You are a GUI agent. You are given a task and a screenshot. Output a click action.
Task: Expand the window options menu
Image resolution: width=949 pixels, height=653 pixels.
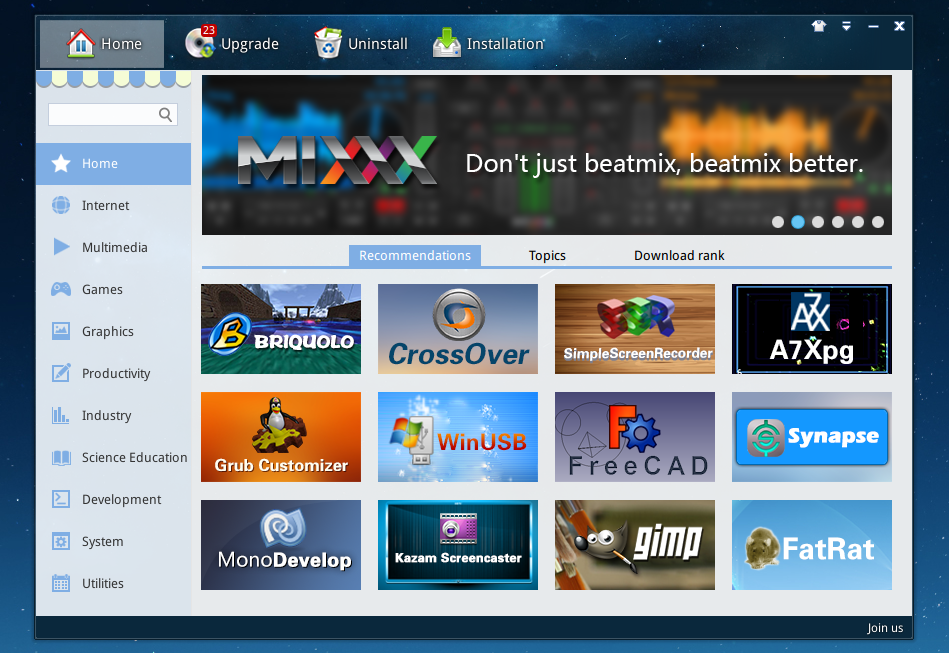pyautogui.click(x=846, y=25)
